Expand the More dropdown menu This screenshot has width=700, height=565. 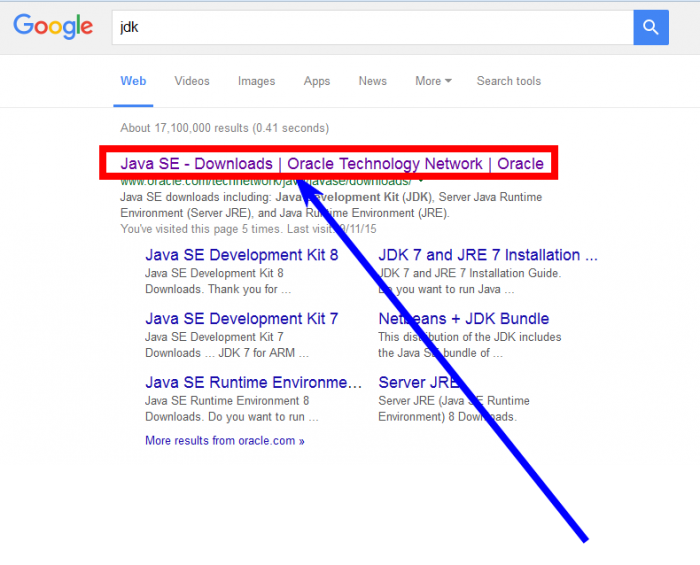(x=433, y=81)
